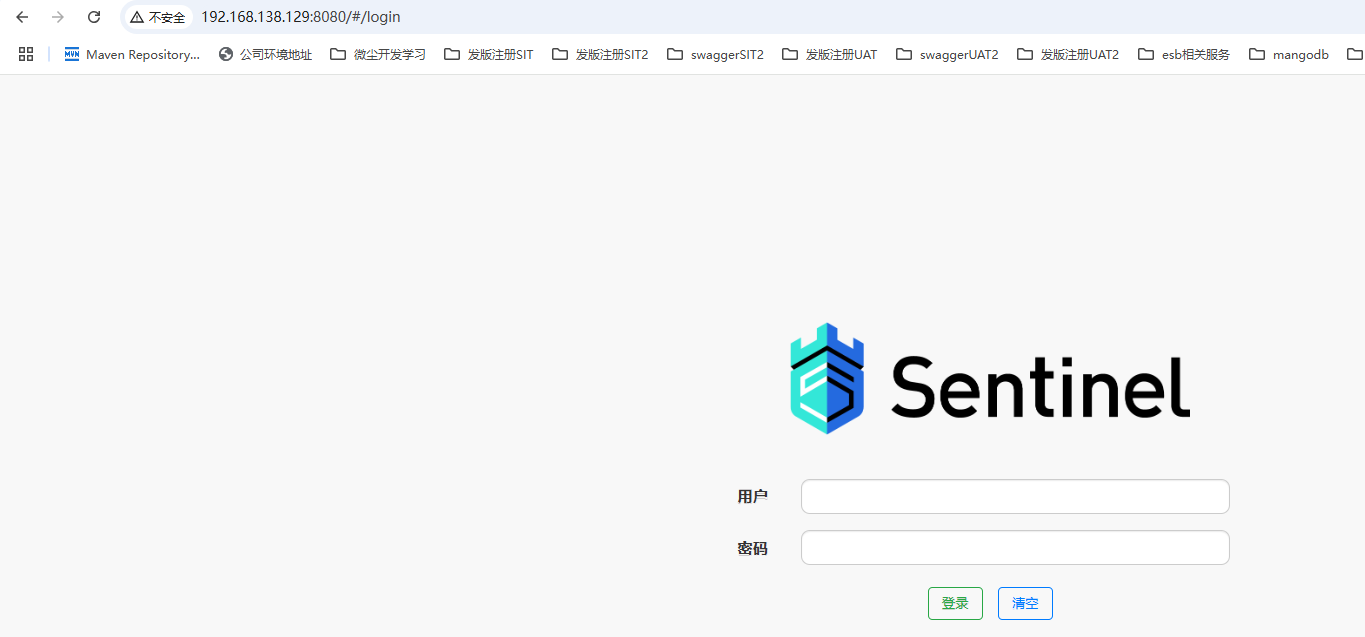Focus the 密码 password input field
Screen dimensions: 1365x637
(1015, 548)
